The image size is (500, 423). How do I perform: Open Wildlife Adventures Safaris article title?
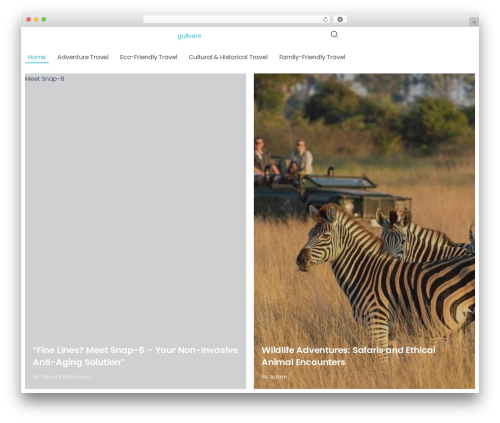[x=348, y=356]
